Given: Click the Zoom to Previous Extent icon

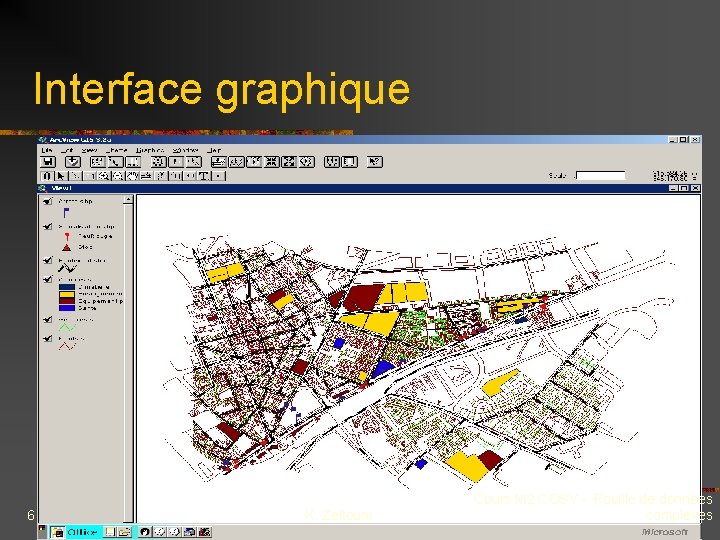Looking at the screenshot, I should (x=306, y=162).
